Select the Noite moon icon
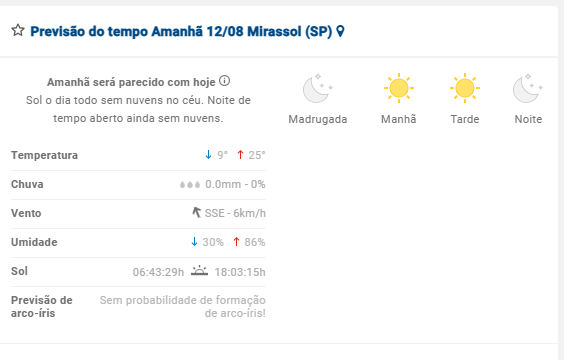Screen dimensions: 564x360 coord(528,88)
